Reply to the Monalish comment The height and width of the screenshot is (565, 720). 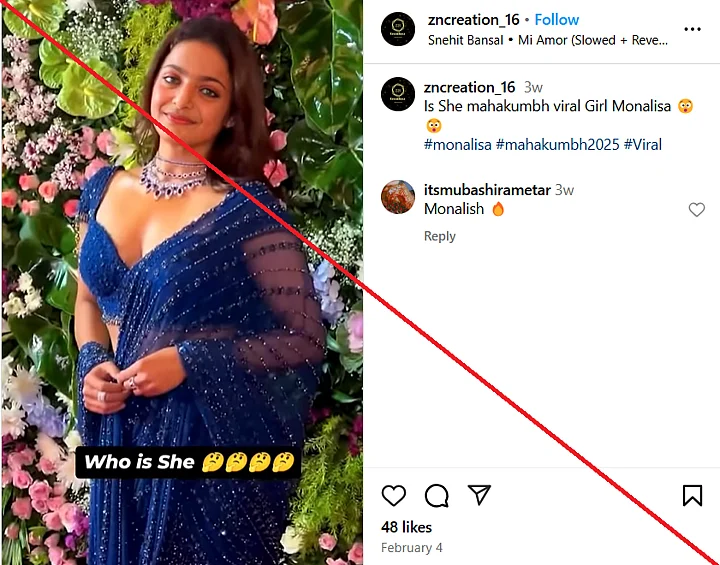pyautogui.click(x=440, y=236)
